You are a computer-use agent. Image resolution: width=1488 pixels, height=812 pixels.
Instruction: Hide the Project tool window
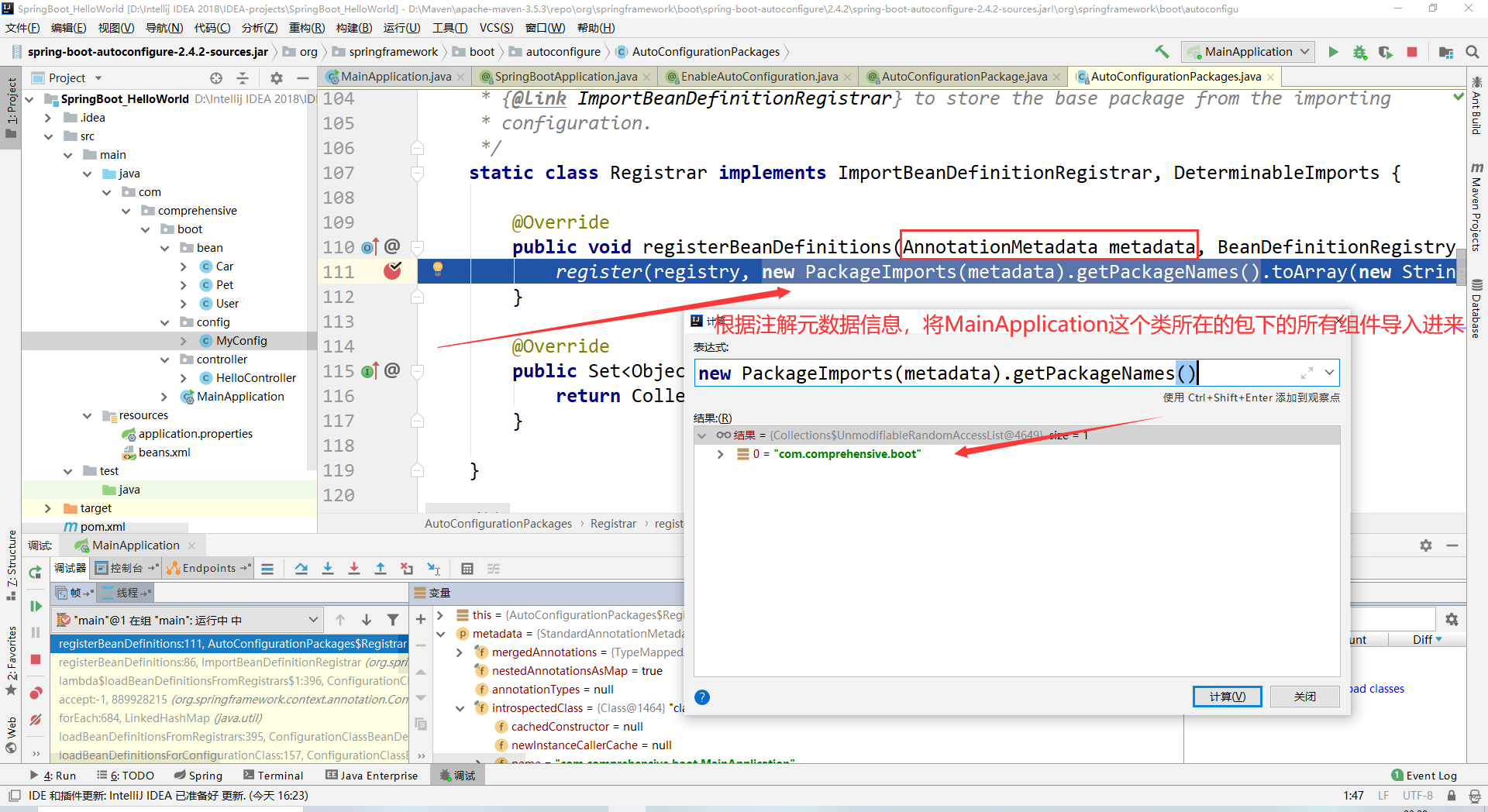[303, 78]
